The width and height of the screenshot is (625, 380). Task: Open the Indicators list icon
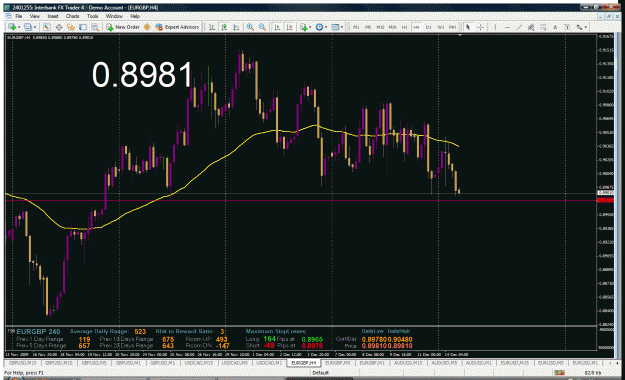point(303,27)
